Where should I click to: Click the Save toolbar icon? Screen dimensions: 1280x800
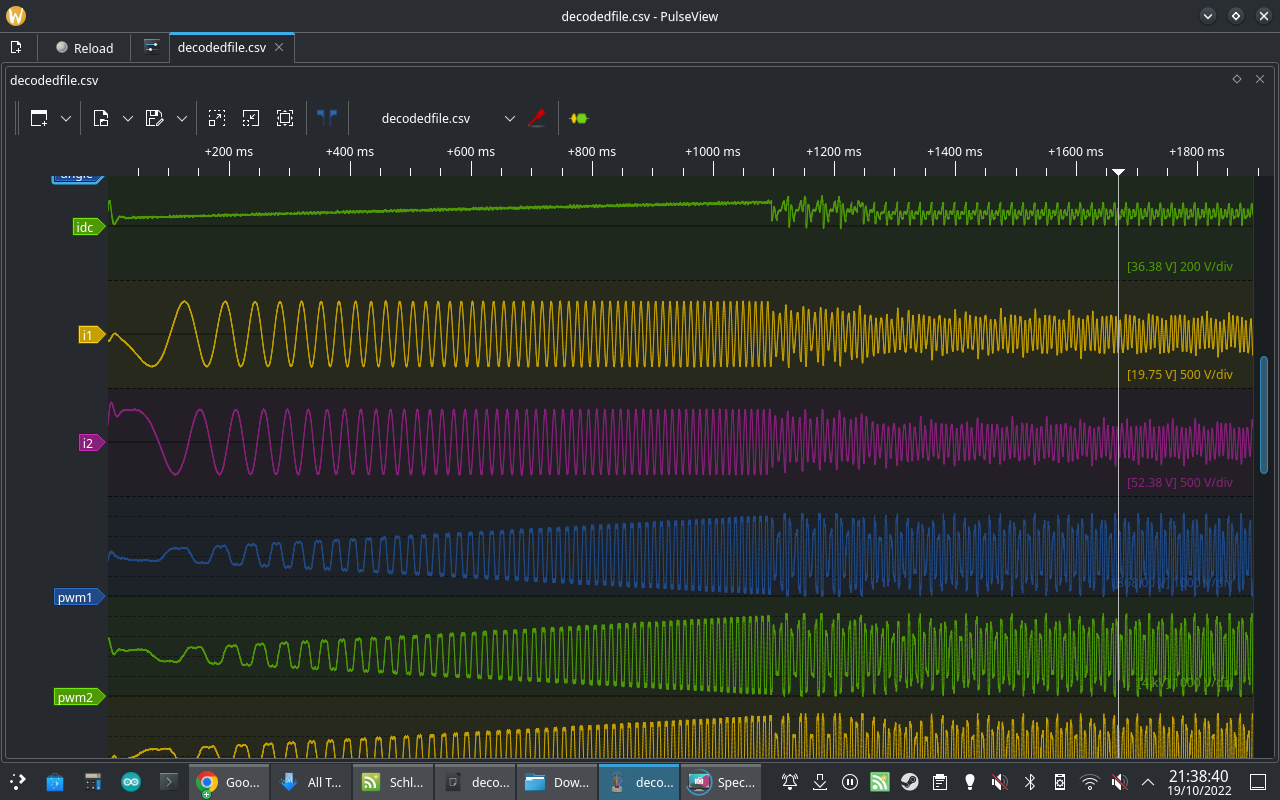pos(154,118)
